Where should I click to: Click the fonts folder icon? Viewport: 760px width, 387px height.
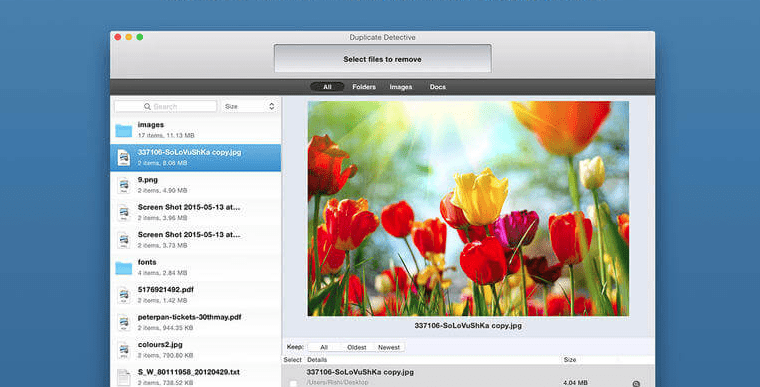[124, 268]
